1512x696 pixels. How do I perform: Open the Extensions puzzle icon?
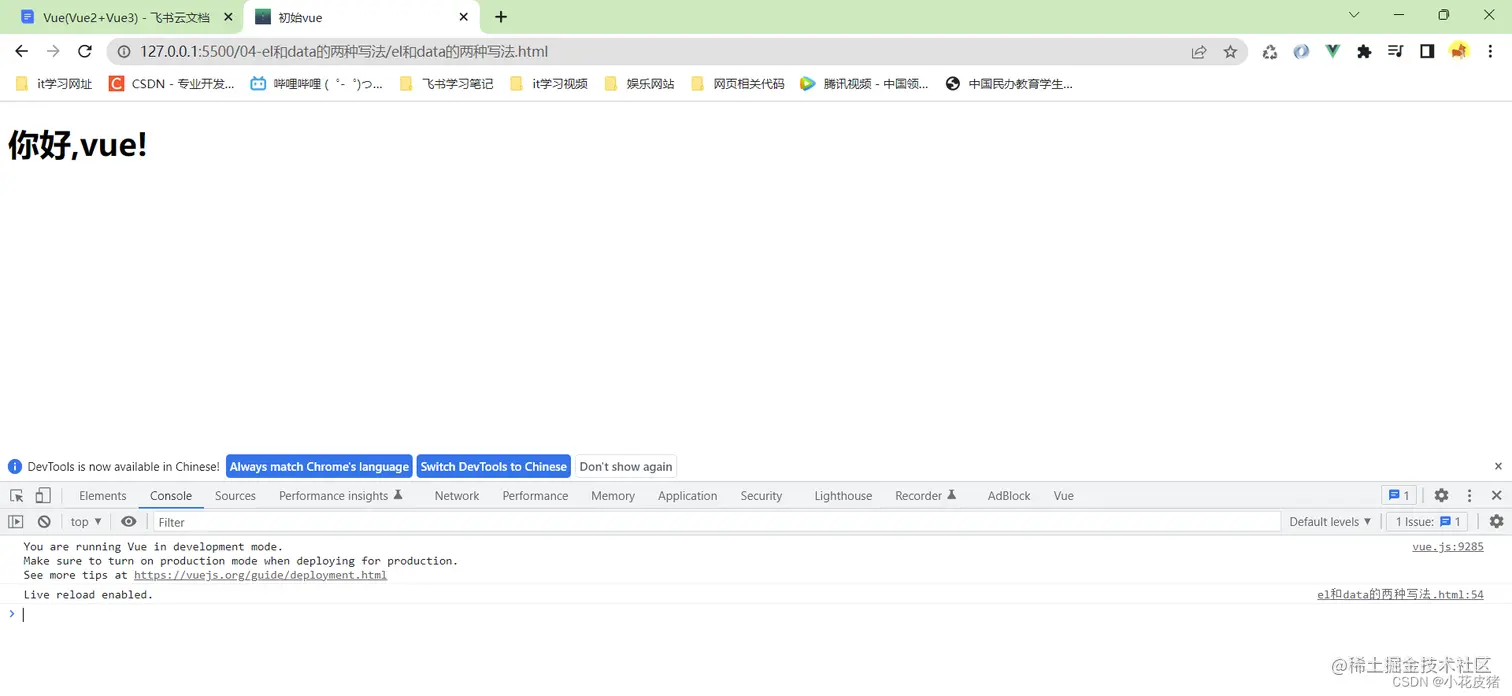[x=1364, y=52]
